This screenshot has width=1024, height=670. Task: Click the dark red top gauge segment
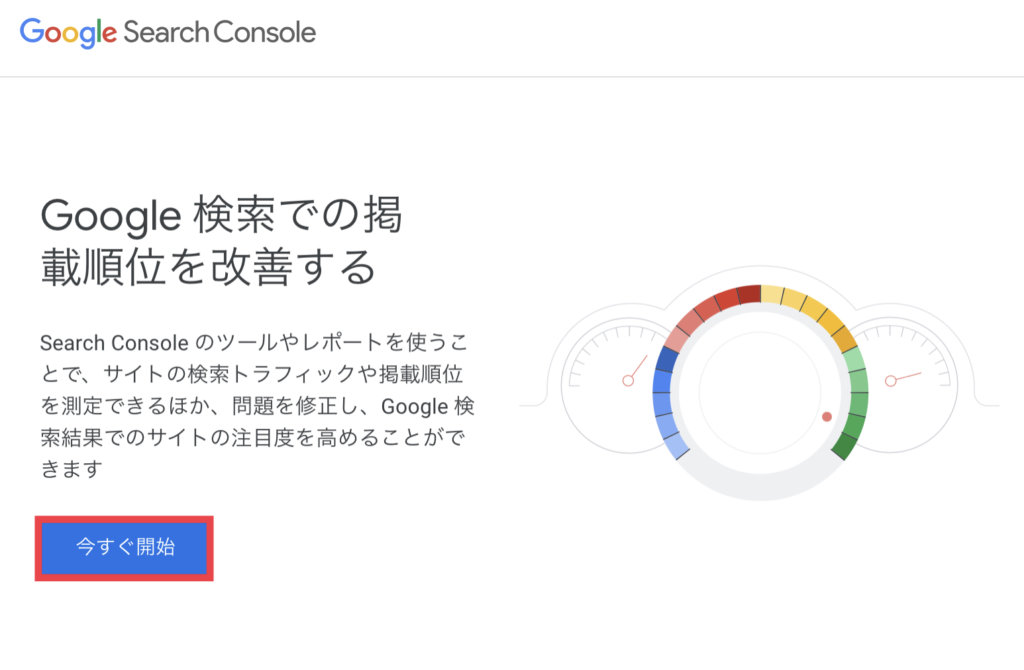coord(749,295)
